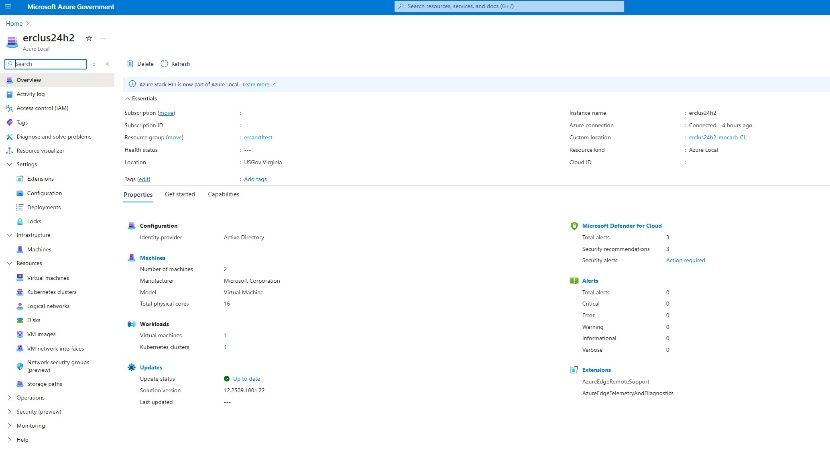830x467 pixels.
Task: Click the Microsoft Azure Government title
Action: 71,7
